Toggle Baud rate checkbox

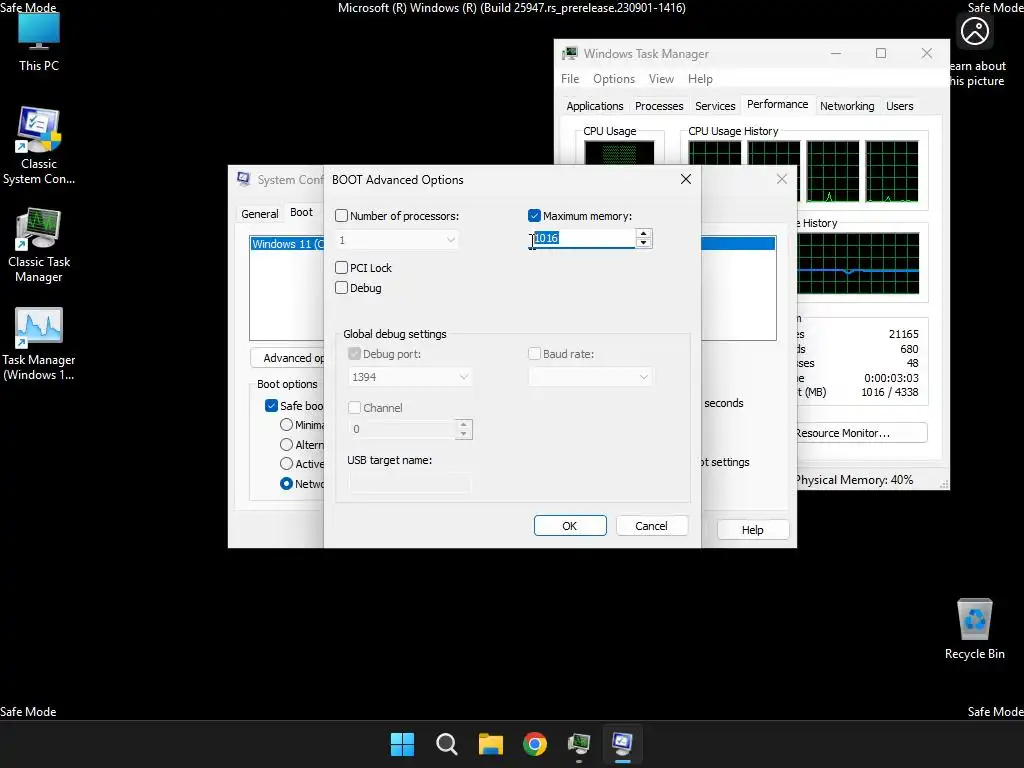tap(534, 354)
